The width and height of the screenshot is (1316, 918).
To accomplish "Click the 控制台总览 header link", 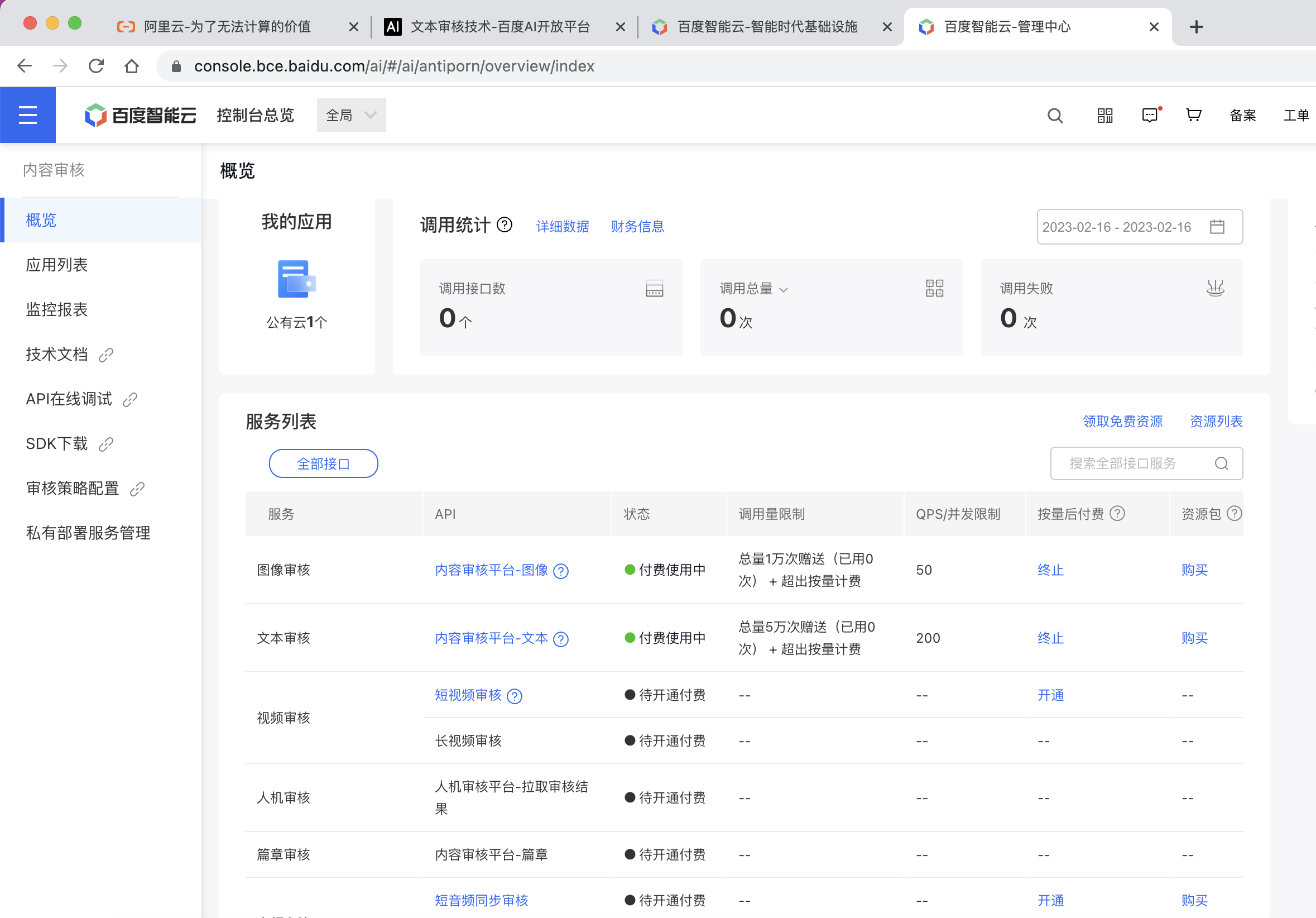I will point(255,115).
